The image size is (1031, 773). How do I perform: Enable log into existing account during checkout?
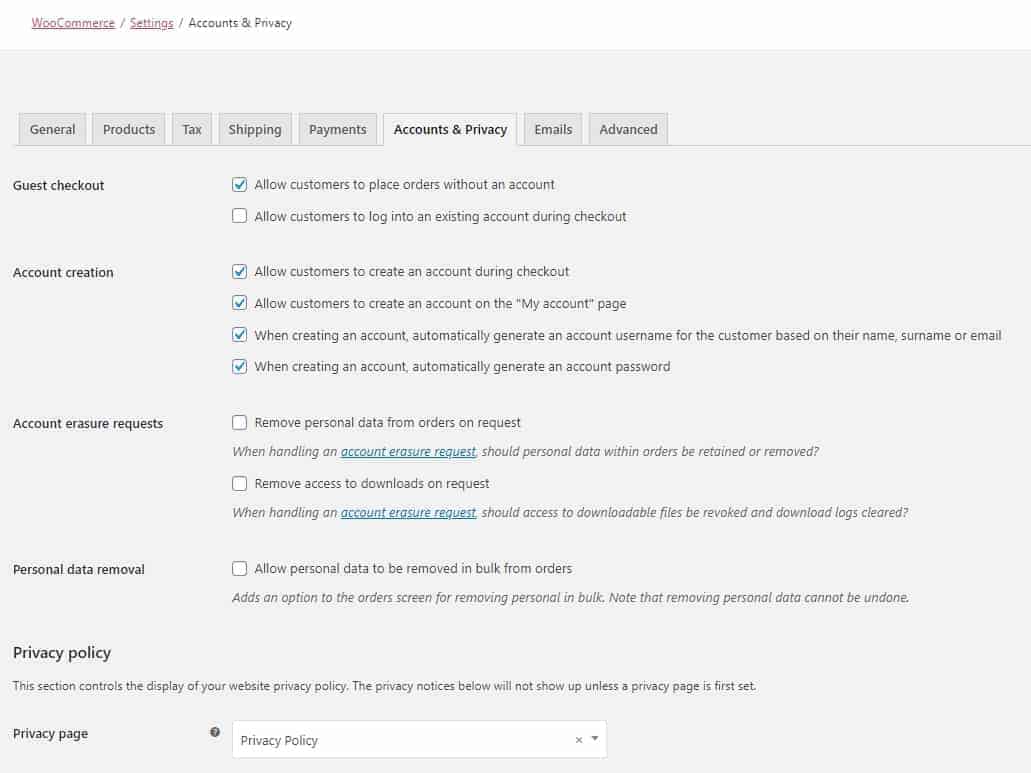pos(239,216)
